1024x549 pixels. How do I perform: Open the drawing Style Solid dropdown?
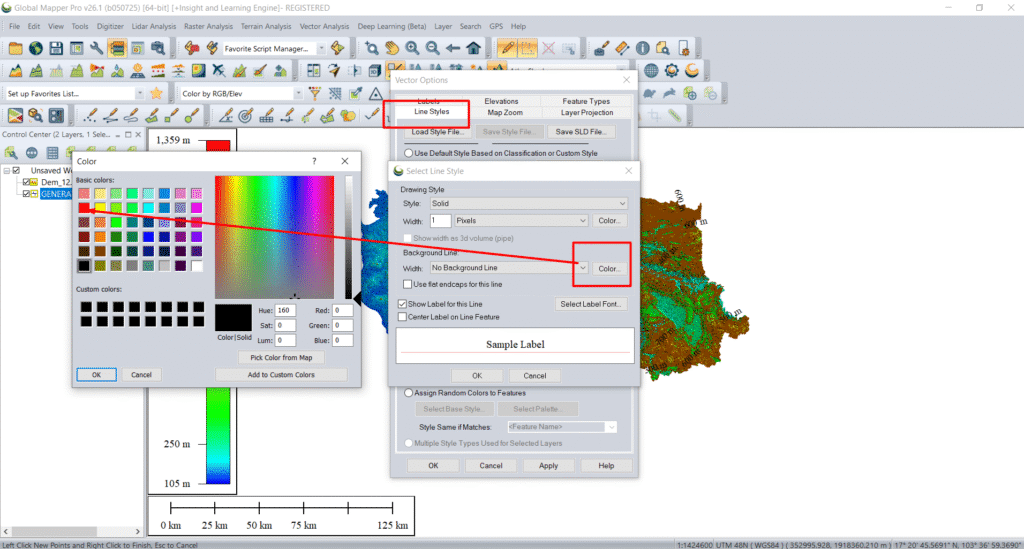(x=529, y=204)
